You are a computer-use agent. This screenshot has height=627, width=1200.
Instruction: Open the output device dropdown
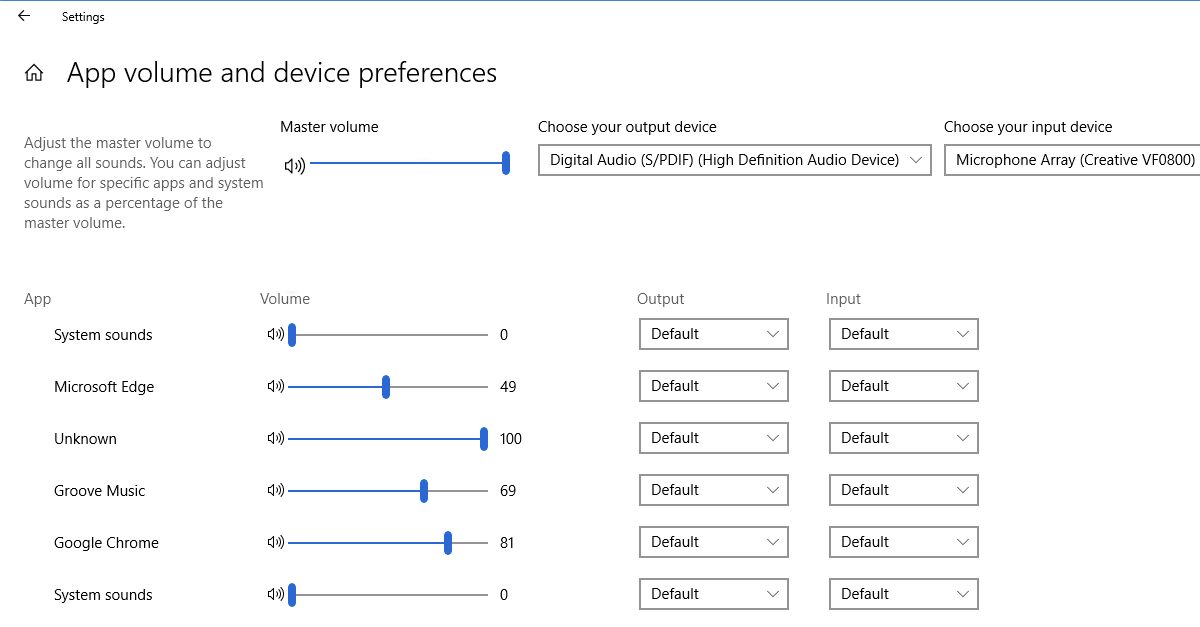pos(734,159)
